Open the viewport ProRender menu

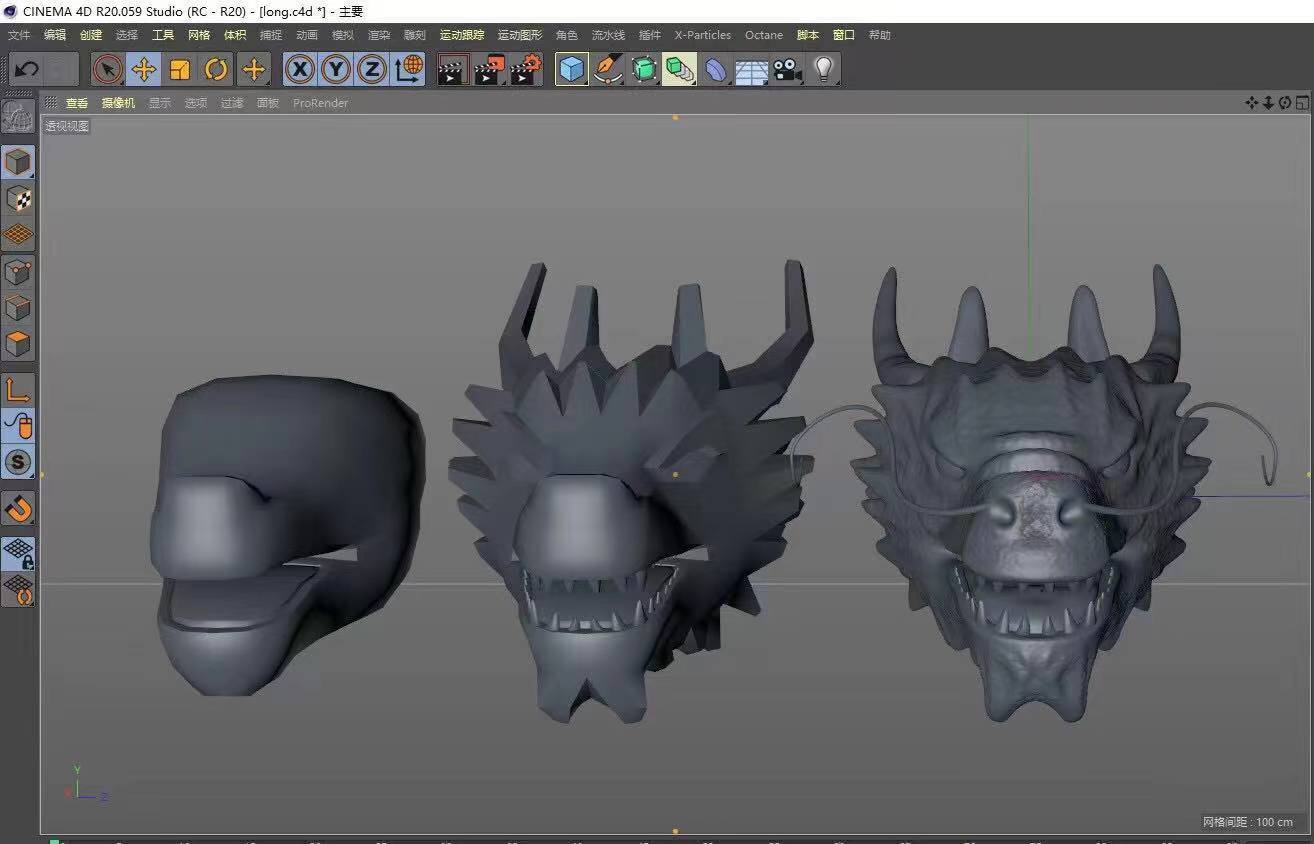point(321,103)
